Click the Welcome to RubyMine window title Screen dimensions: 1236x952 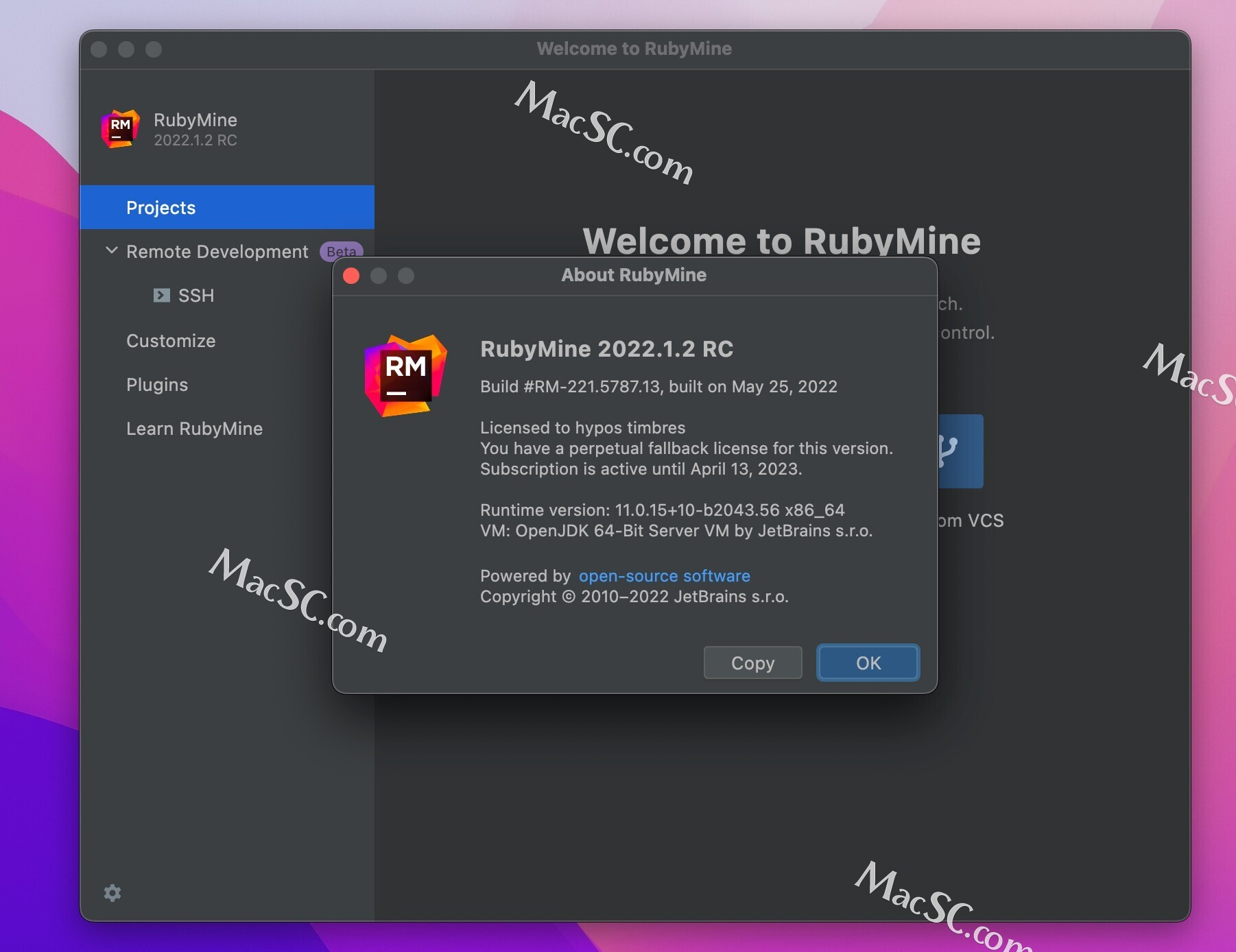click(x=634, y=49)
